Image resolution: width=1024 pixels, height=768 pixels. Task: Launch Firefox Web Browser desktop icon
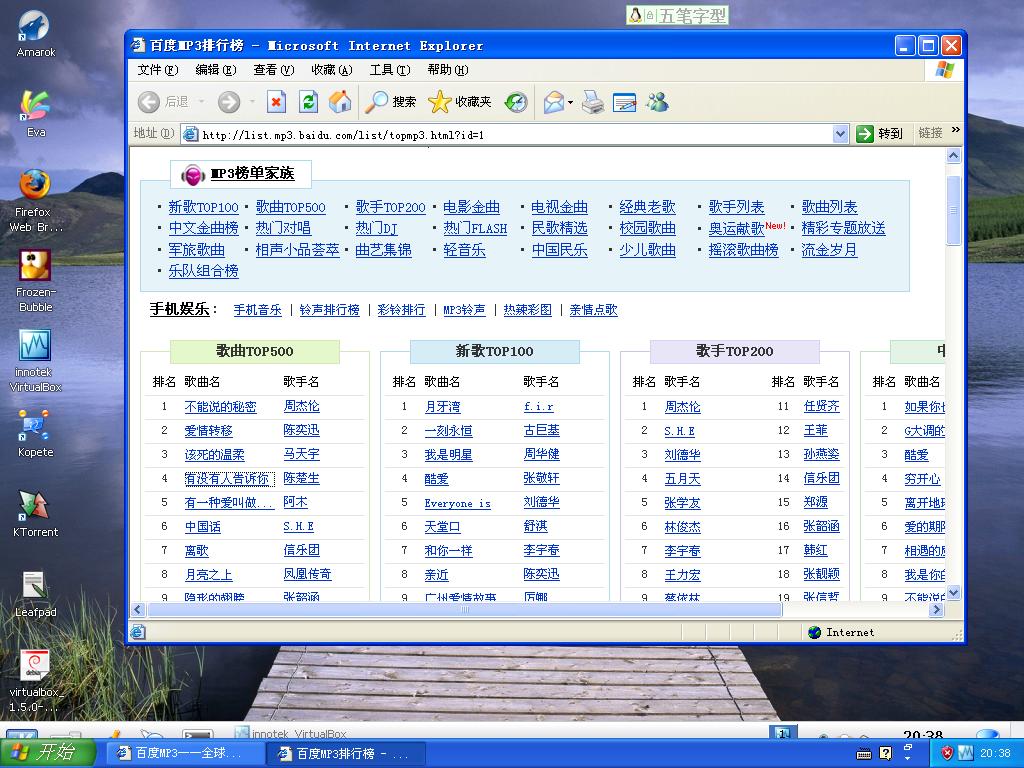[35, 200]
